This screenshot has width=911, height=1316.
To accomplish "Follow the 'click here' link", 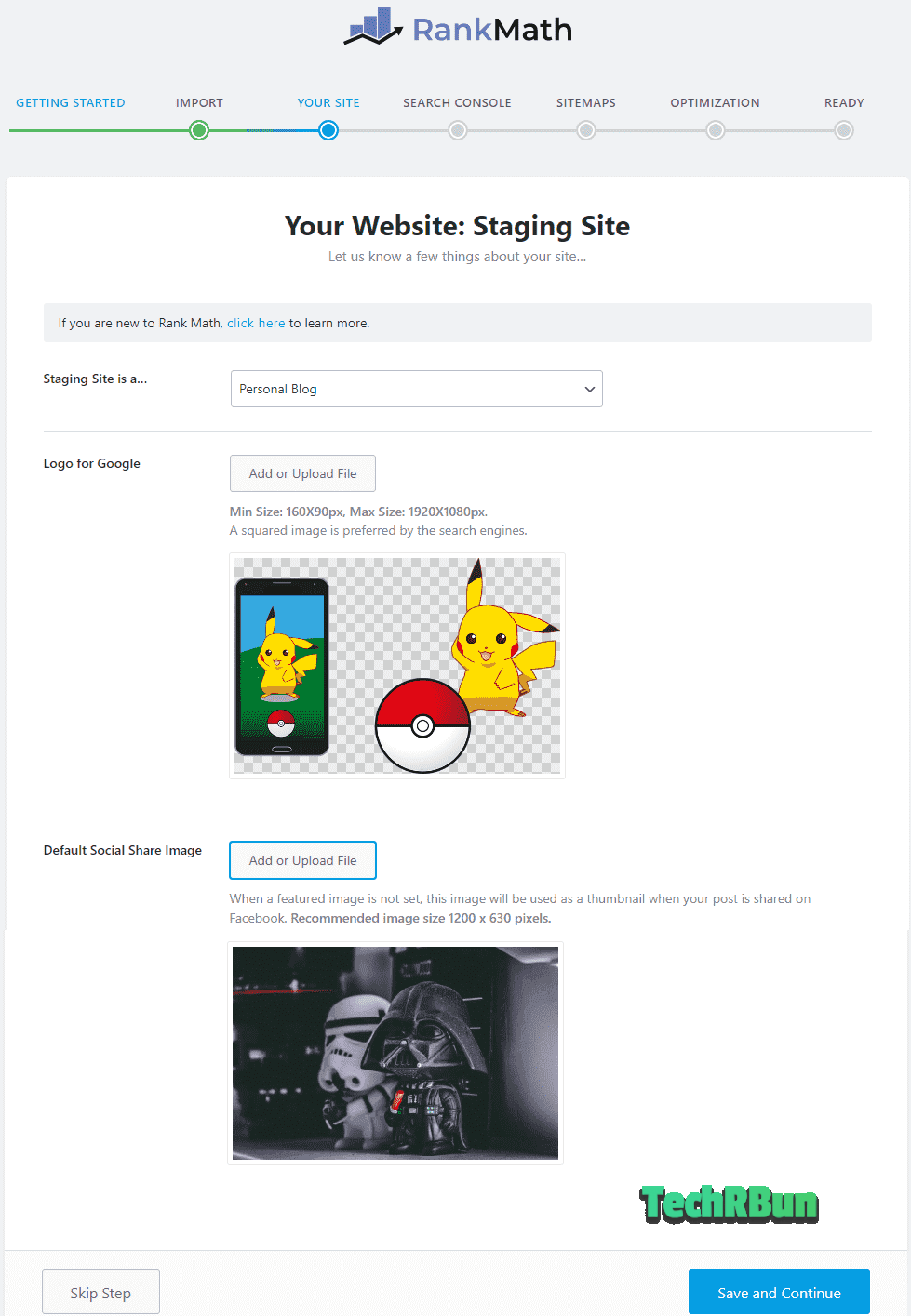I will point(256,323).
